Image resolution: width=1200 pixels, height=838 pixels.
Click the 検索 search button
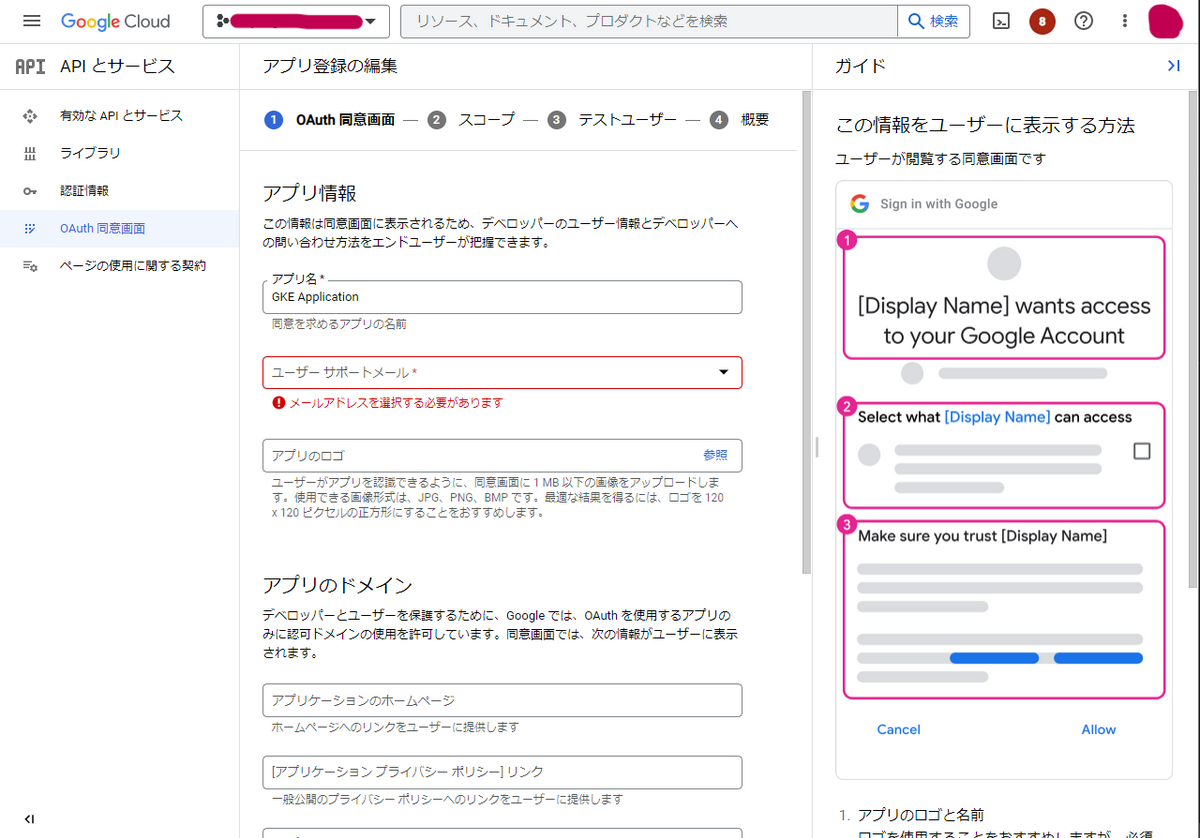coord(933,21)
